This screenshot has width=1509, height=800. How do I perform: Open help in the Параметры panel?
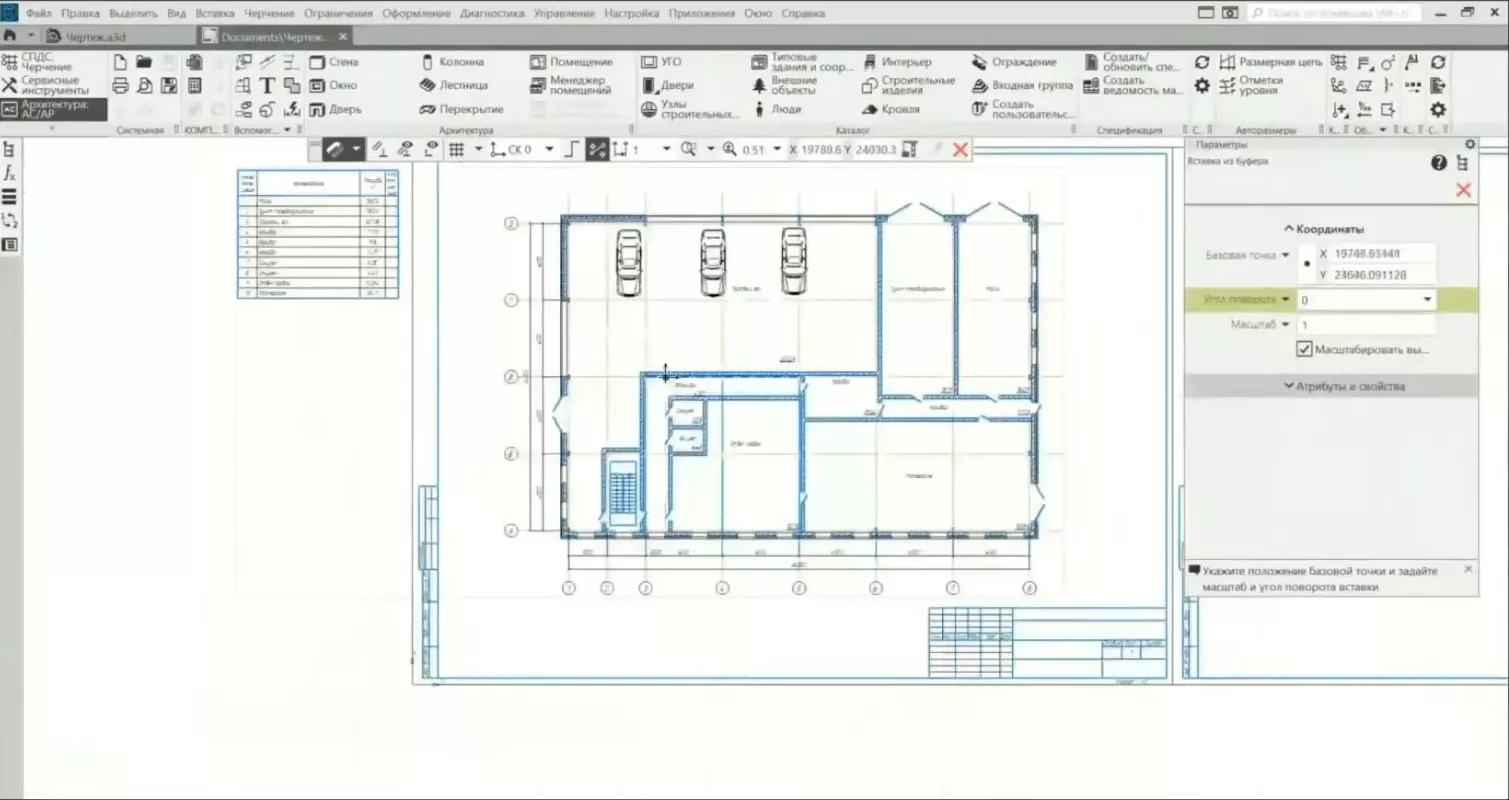tap(1439, 163)
